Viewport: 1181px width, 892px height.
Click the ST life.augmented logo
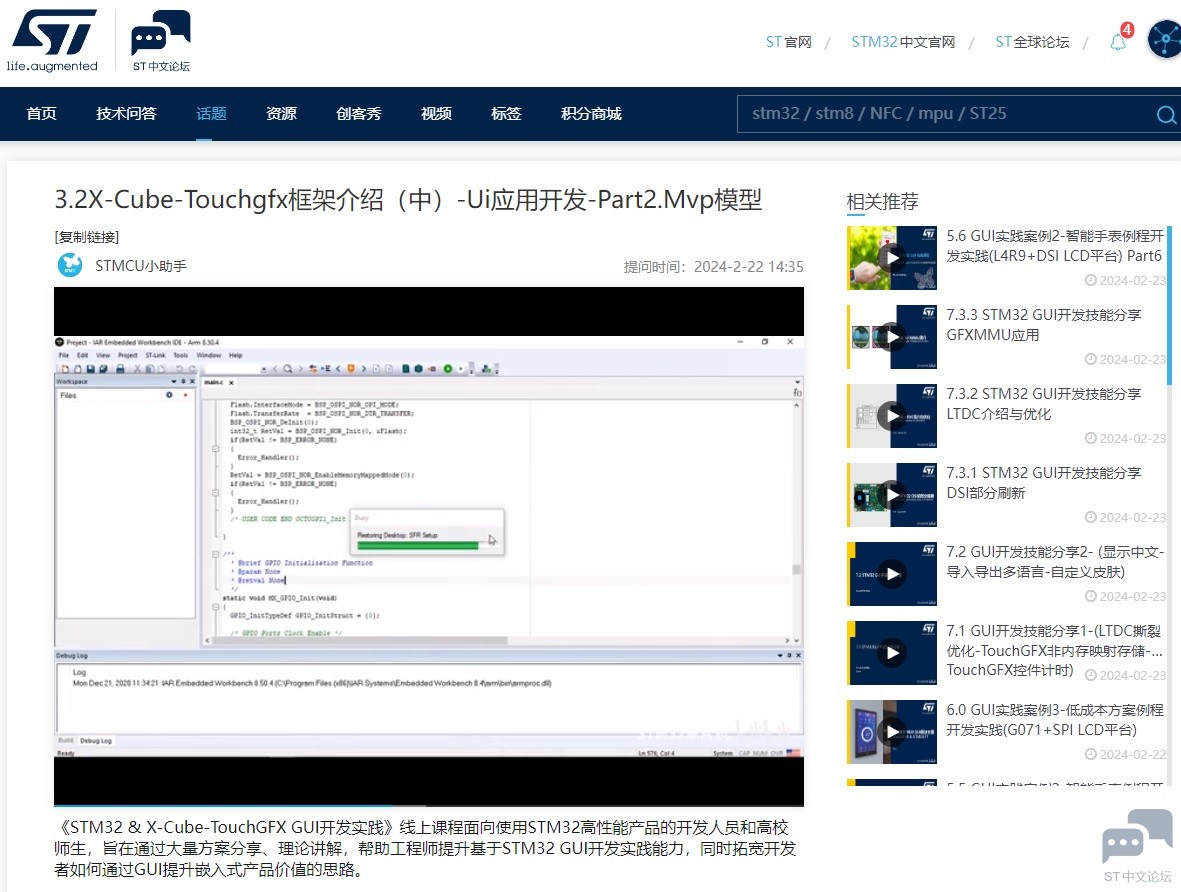pos(52,41)
